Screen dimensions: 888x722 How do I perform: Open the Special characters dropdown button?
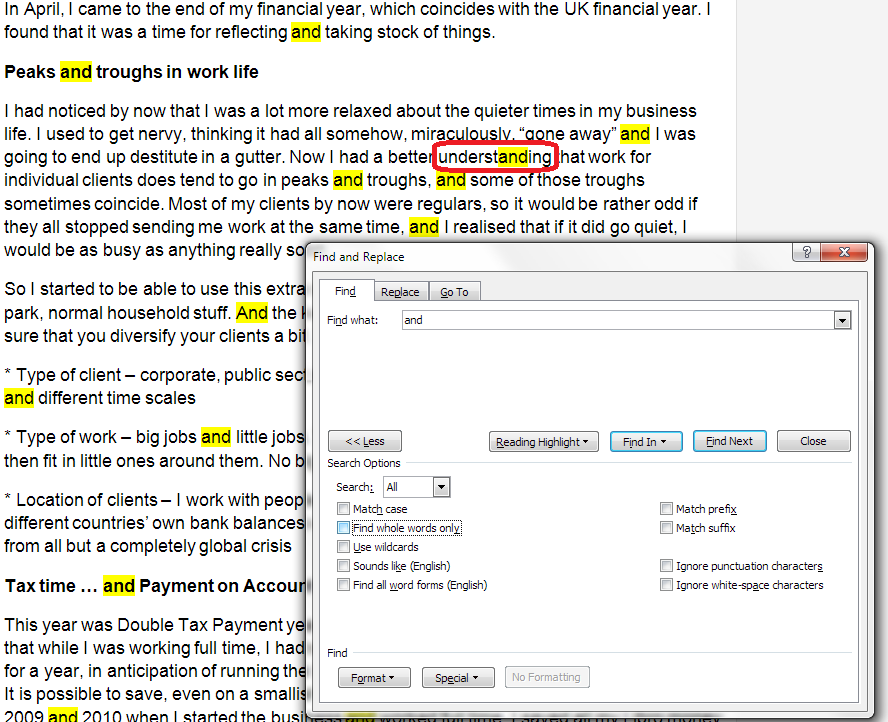tap(457, 677)
